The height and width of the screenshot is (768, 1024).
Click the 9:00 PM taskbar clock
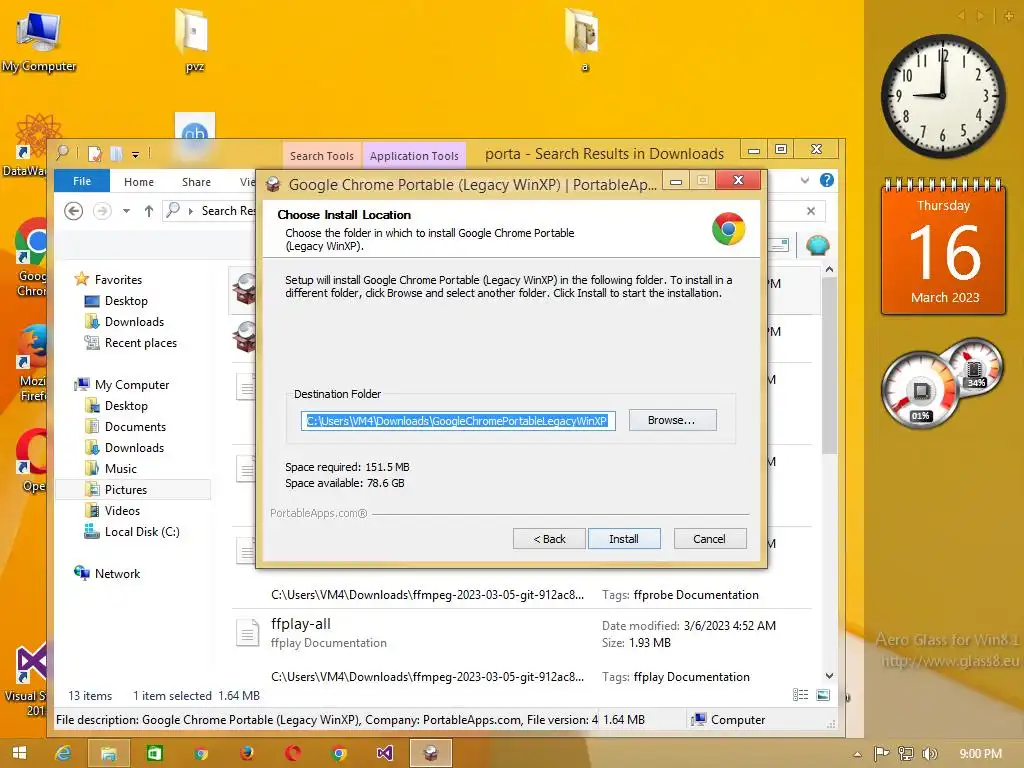pyautogui.click(x=980, y=754)
